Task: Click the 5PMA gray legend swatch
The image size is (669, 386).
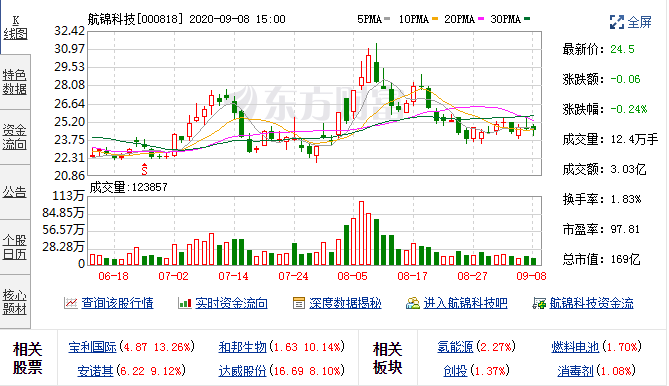Action: click(x=387, y=19)
